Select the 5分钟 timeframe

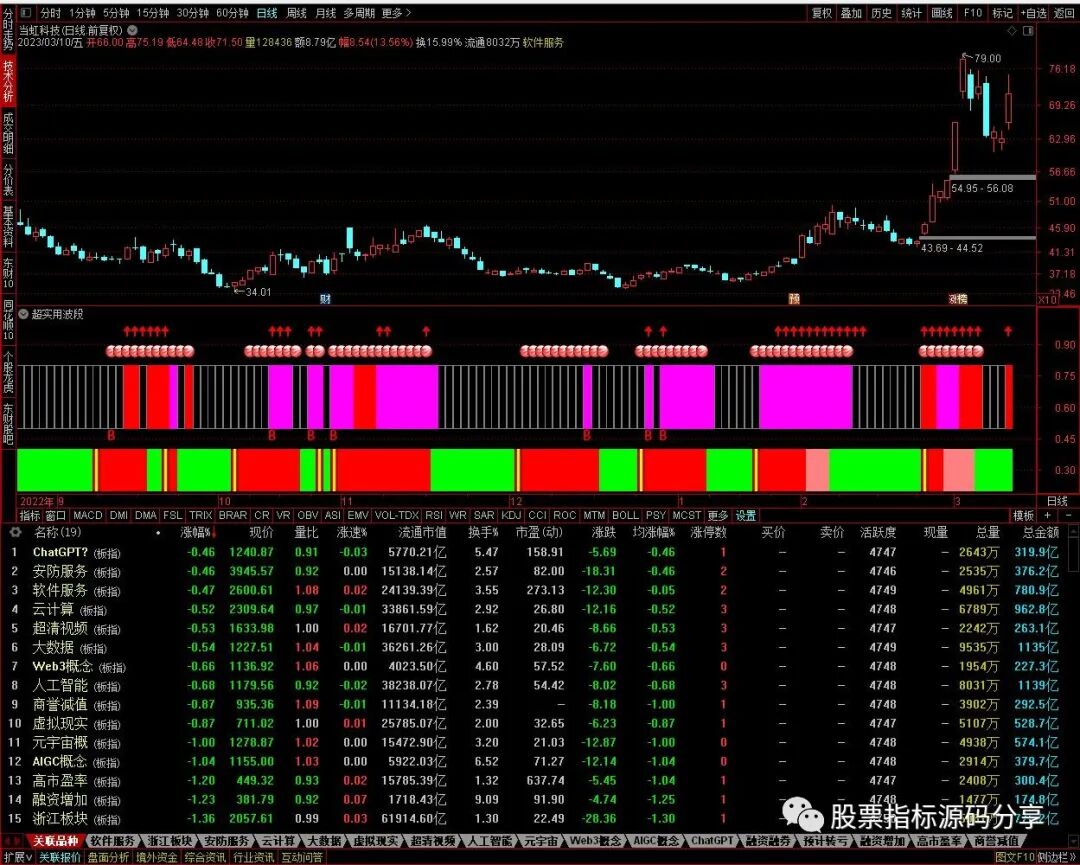(x=116, y=13)
